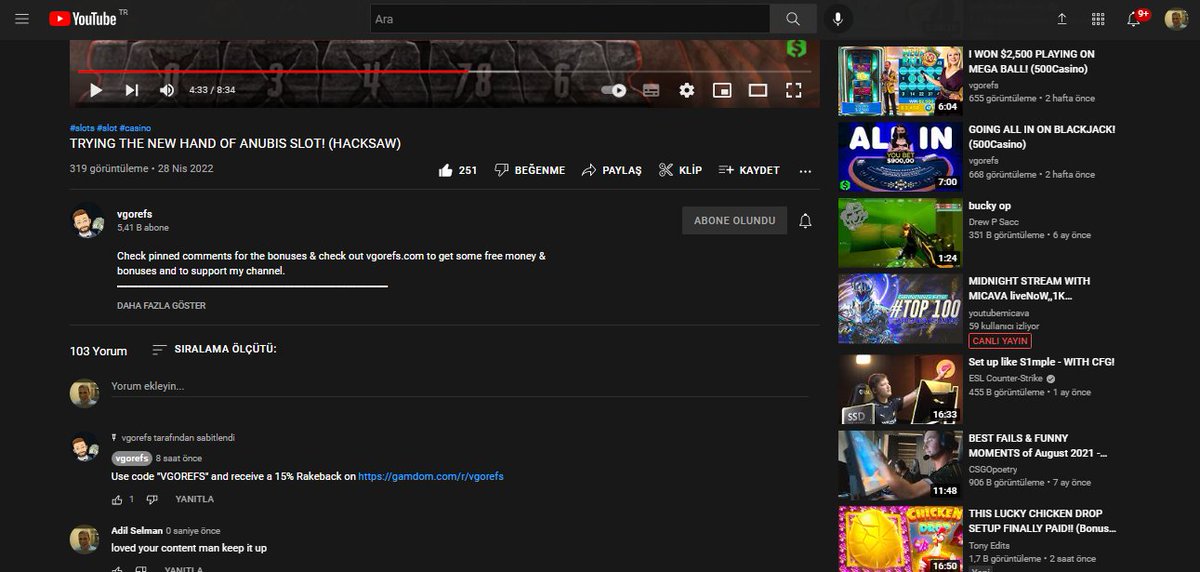Click the #slot hashtag
1200x572 pixels.
pyautogui.click(x=107, y=128)
